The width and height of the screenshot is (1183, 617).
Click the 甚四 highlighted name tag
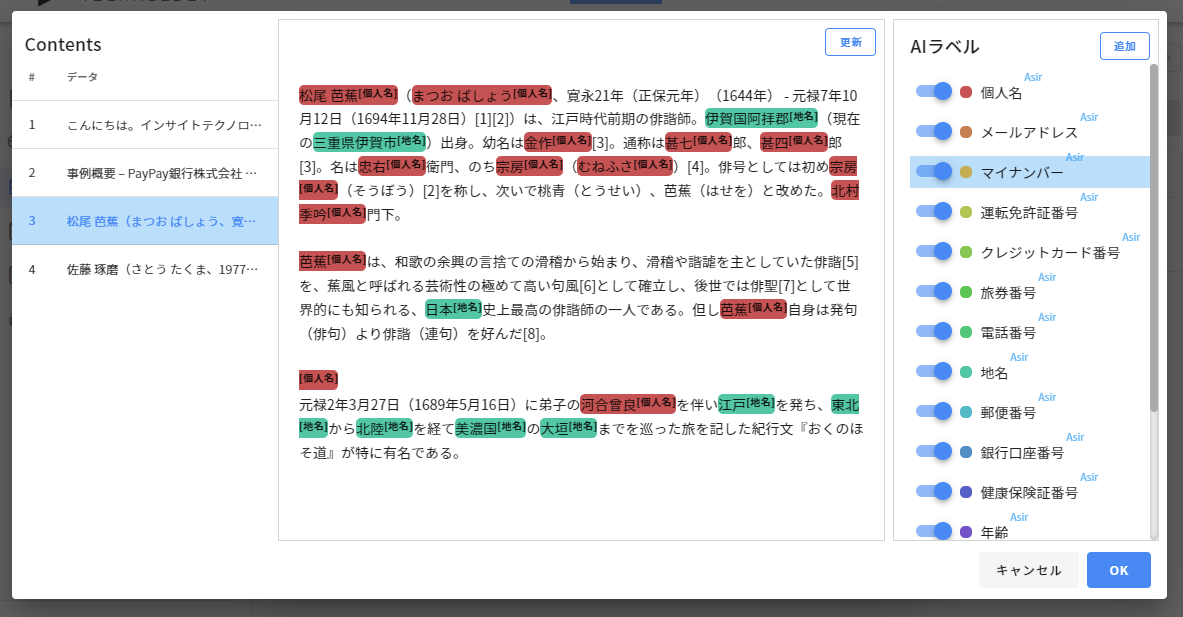point(794,142)
